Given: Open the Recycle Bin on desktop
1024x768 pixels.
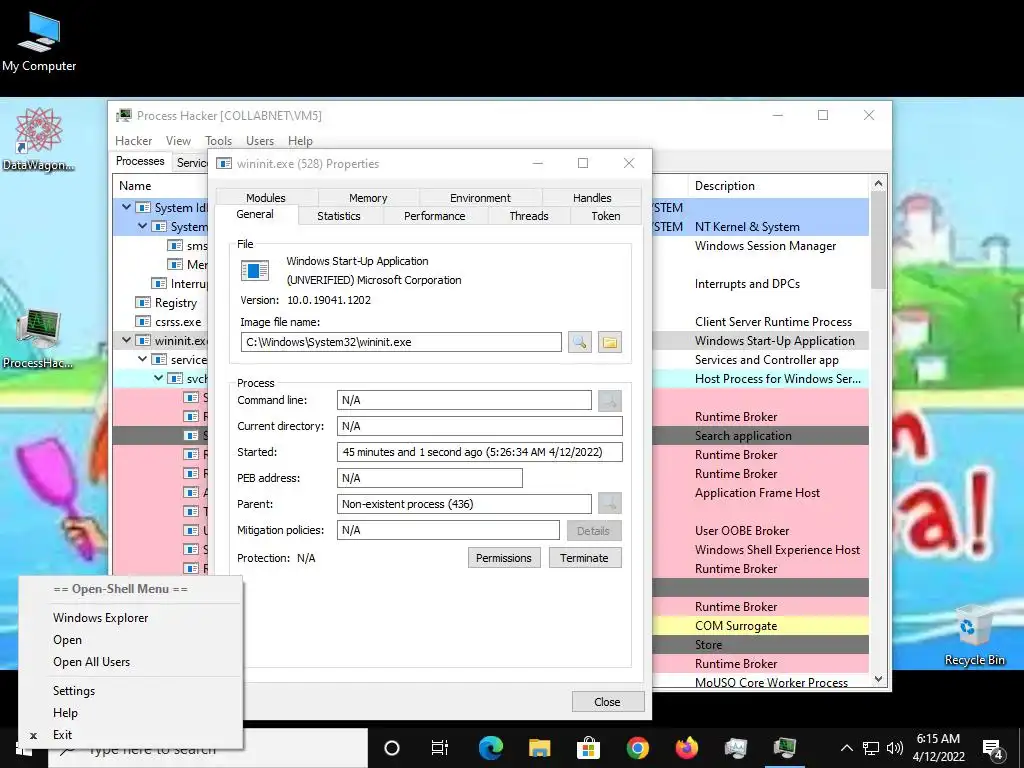Looking at the screenshot, I should point(974,635).
